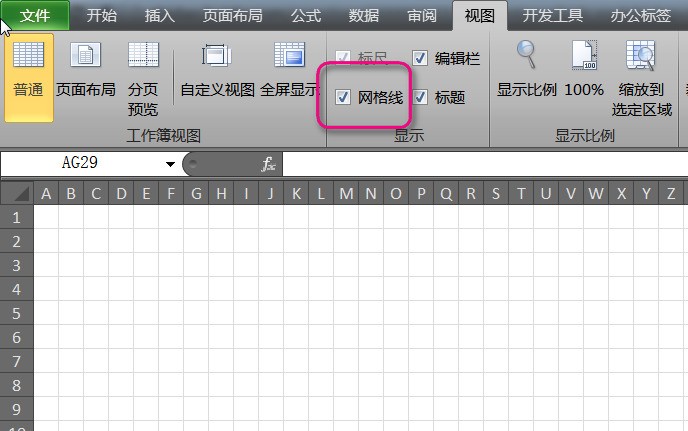Select the 普通 normal view icon
688x431 pixels.
[29, 78]
